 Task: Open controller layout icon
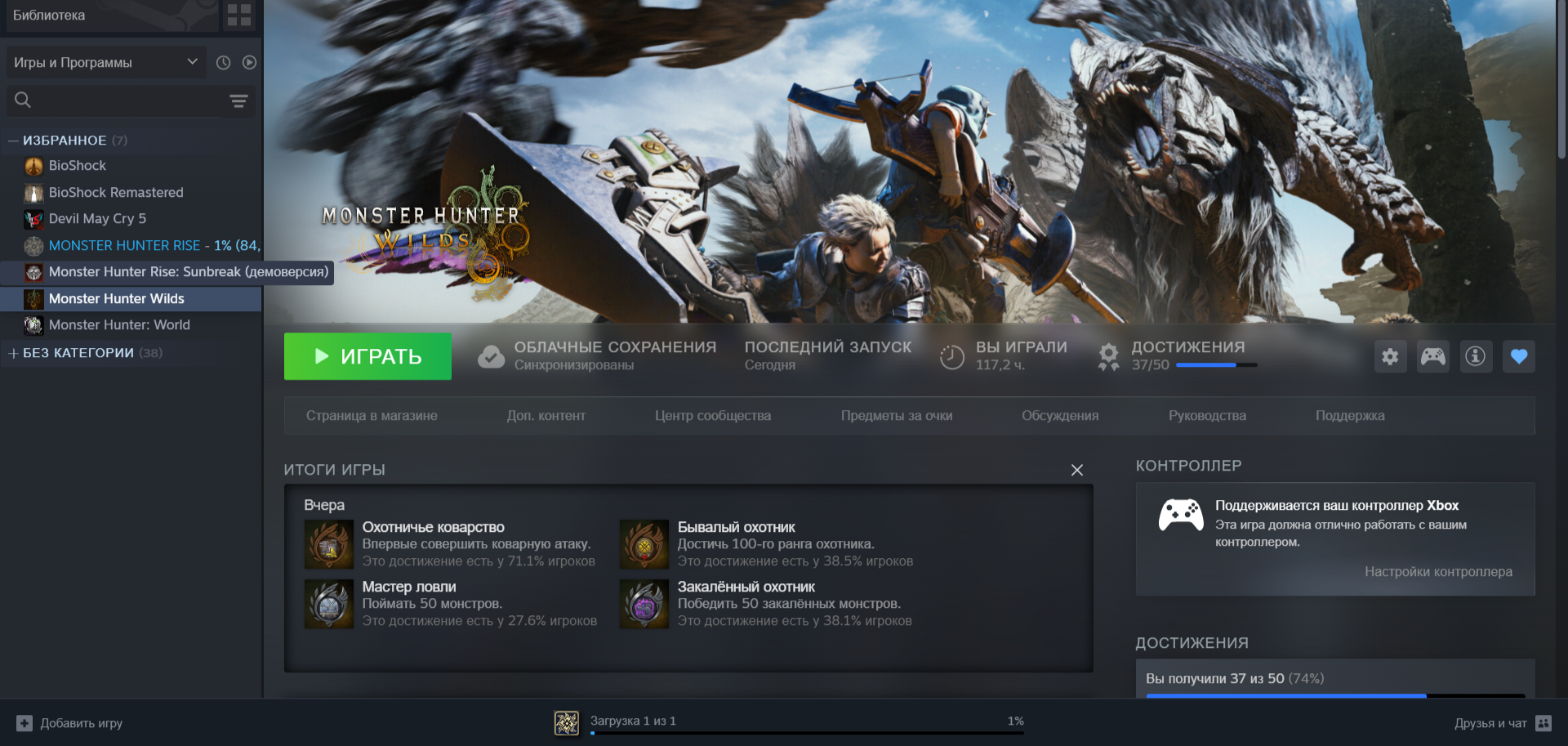tap(1432, 356)
